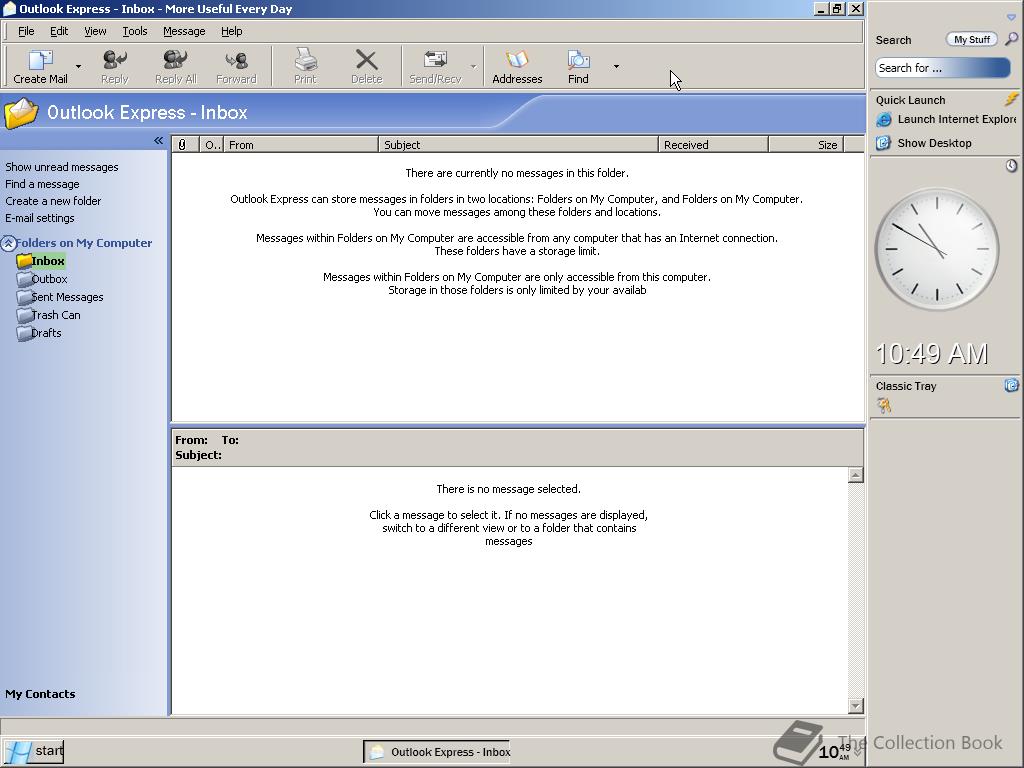Select the Sent Messages folder

coord(67,297)
